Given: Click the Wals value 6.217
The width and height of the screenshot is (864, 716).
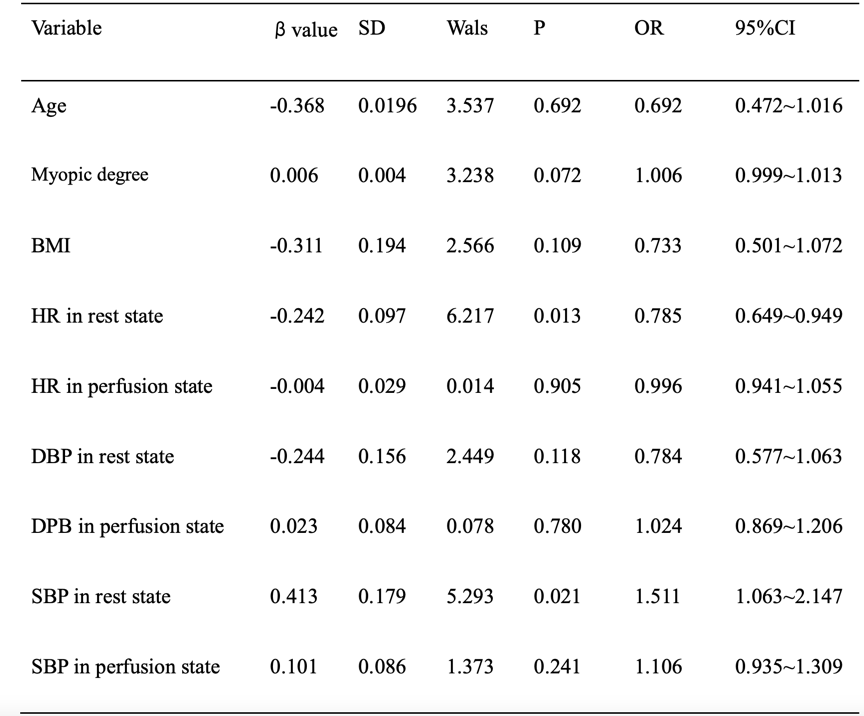Looking at the screenshot, I should (470, 316).
